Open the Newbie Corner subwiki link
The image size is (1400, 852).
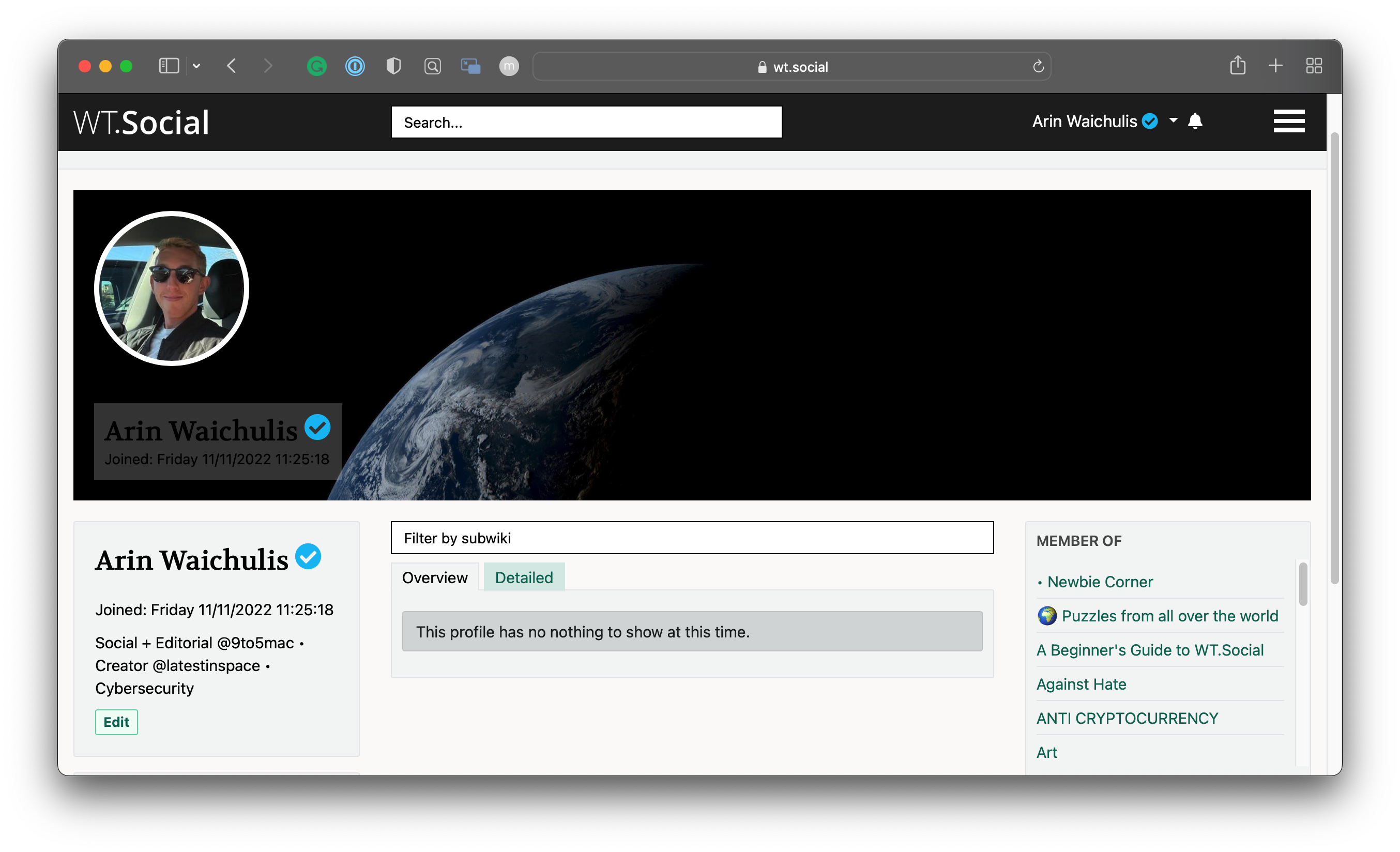1100,582
